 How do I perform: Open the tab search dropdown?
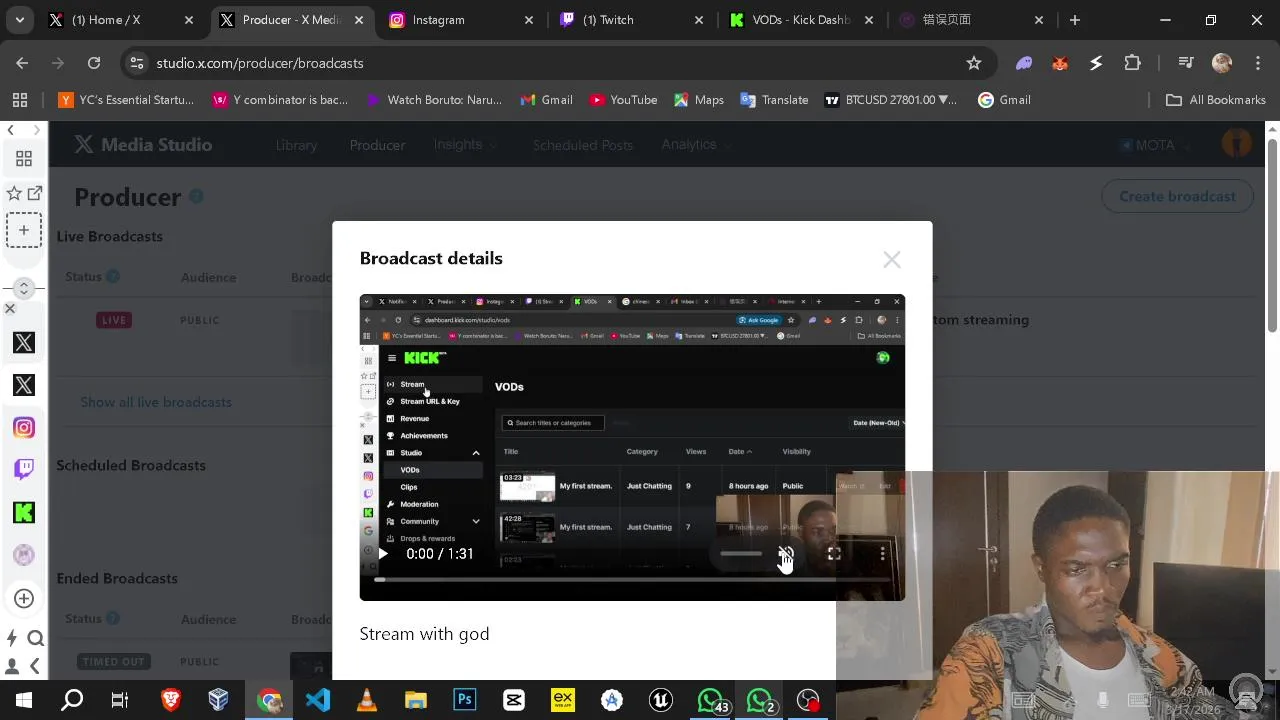point(19,20)
